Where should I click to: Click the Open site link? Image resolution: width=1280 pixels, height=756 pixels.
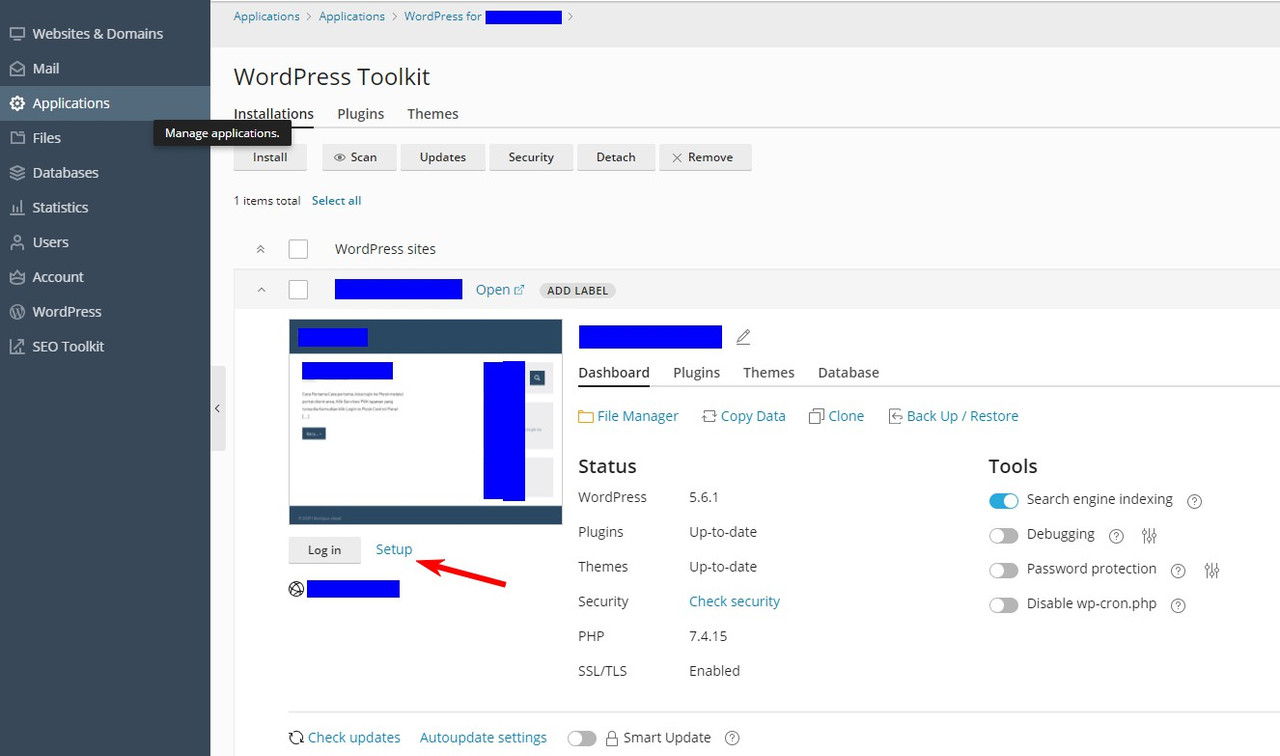click(x=500, y=290)
